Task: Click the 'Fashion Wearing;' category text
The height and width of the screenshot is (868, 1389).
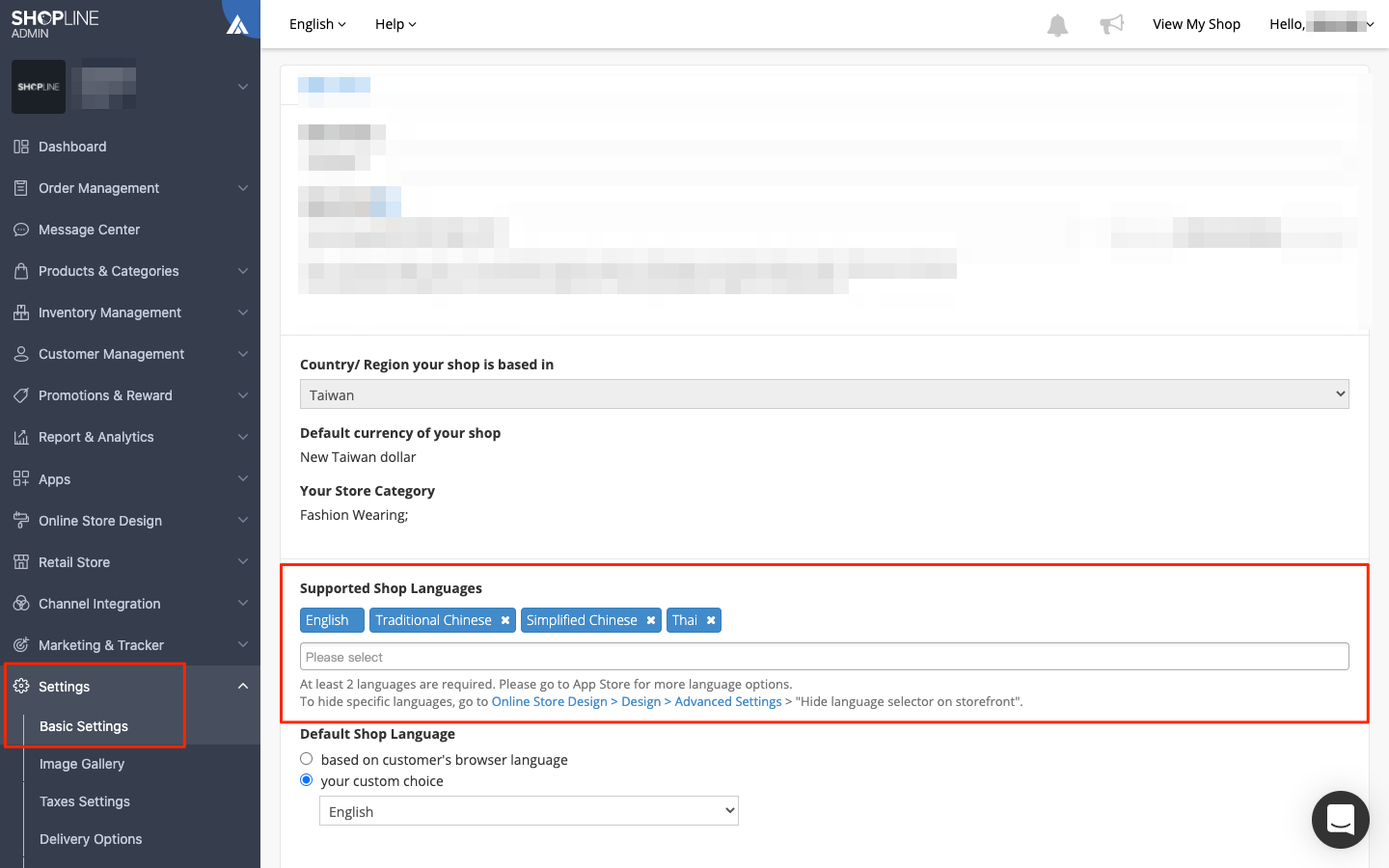Action: (x=354, y=515)
